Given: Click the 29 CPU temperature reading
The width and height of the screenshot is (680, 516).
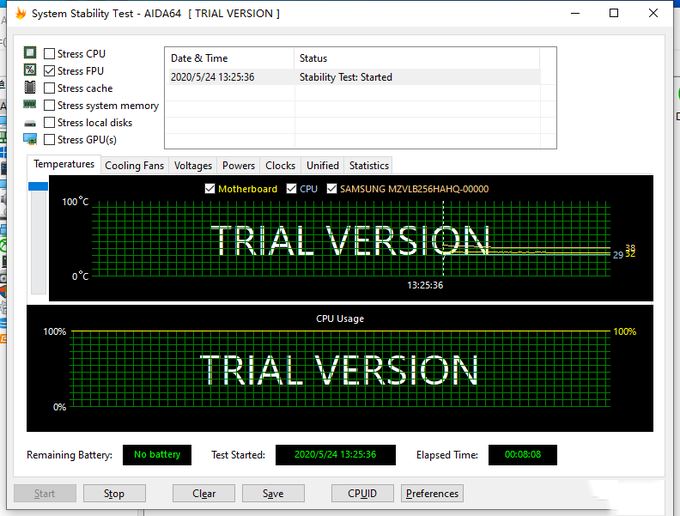Looking at the screenshot, I should tap(618, 255).
